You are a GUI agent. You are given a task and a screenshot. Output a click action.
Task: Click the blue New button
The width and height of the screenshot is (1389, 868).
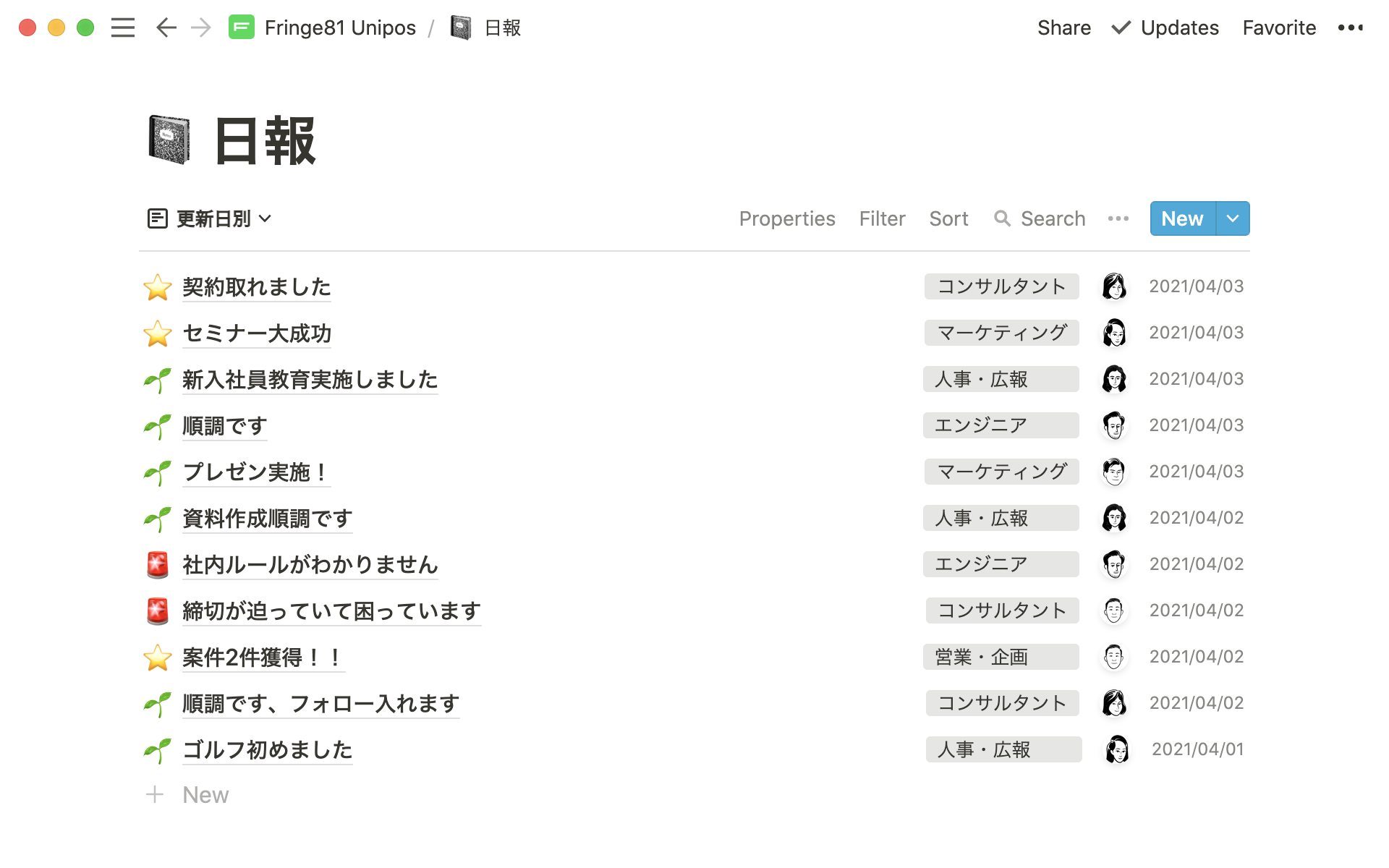point(1183,218)
